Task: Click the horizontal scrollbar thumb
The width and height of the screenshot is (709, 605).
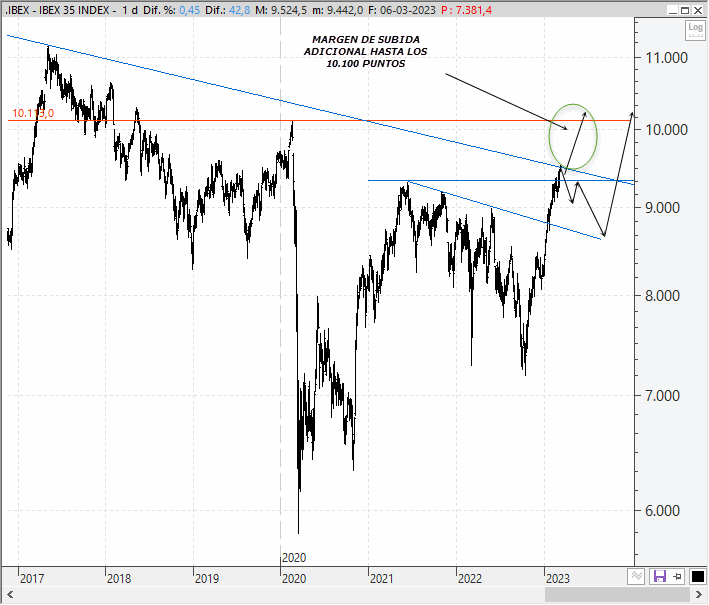Action: pyautogui.click(x=618, y=594)
